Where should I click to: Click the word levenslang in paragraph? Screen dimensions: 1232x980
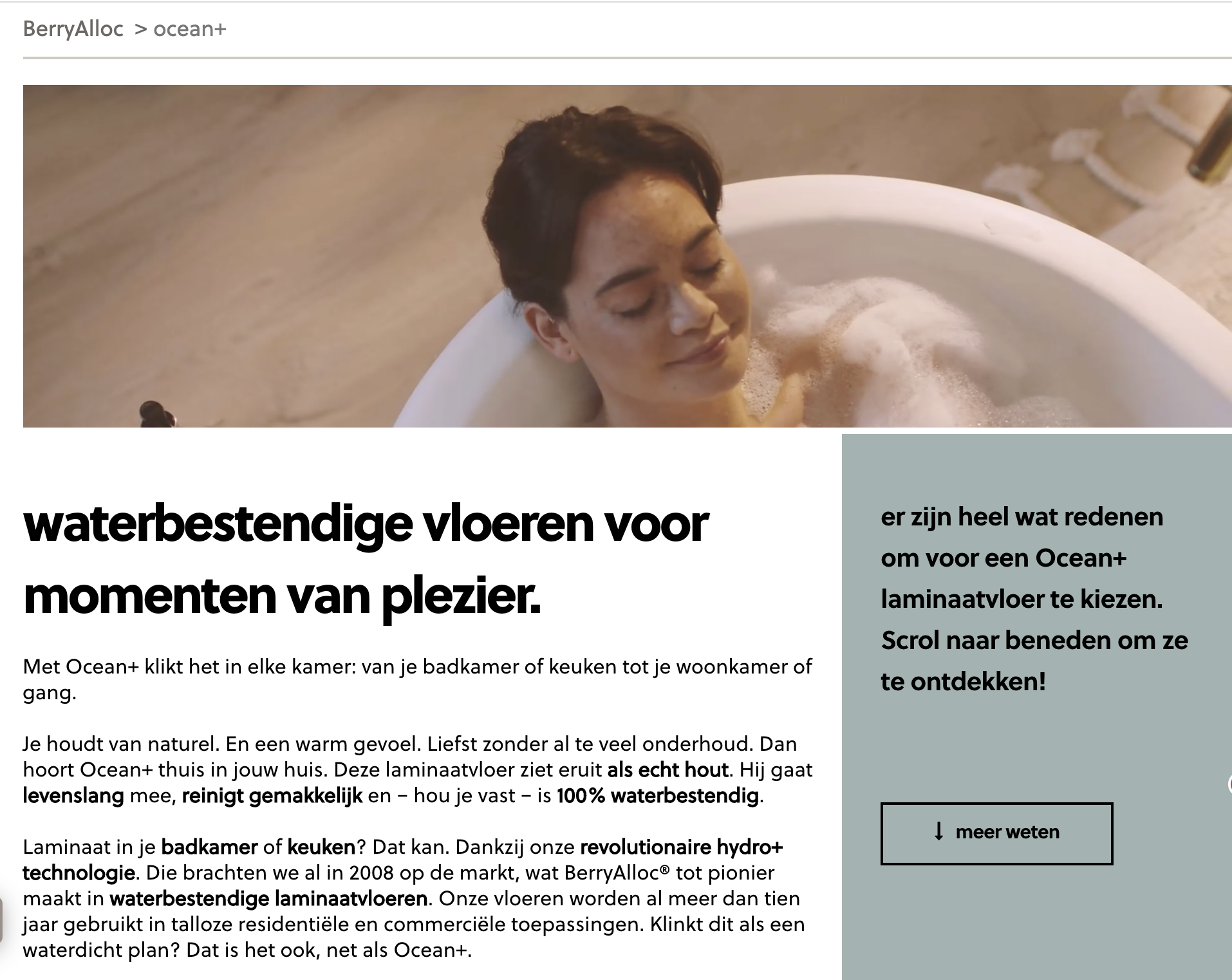pos(73,796)
